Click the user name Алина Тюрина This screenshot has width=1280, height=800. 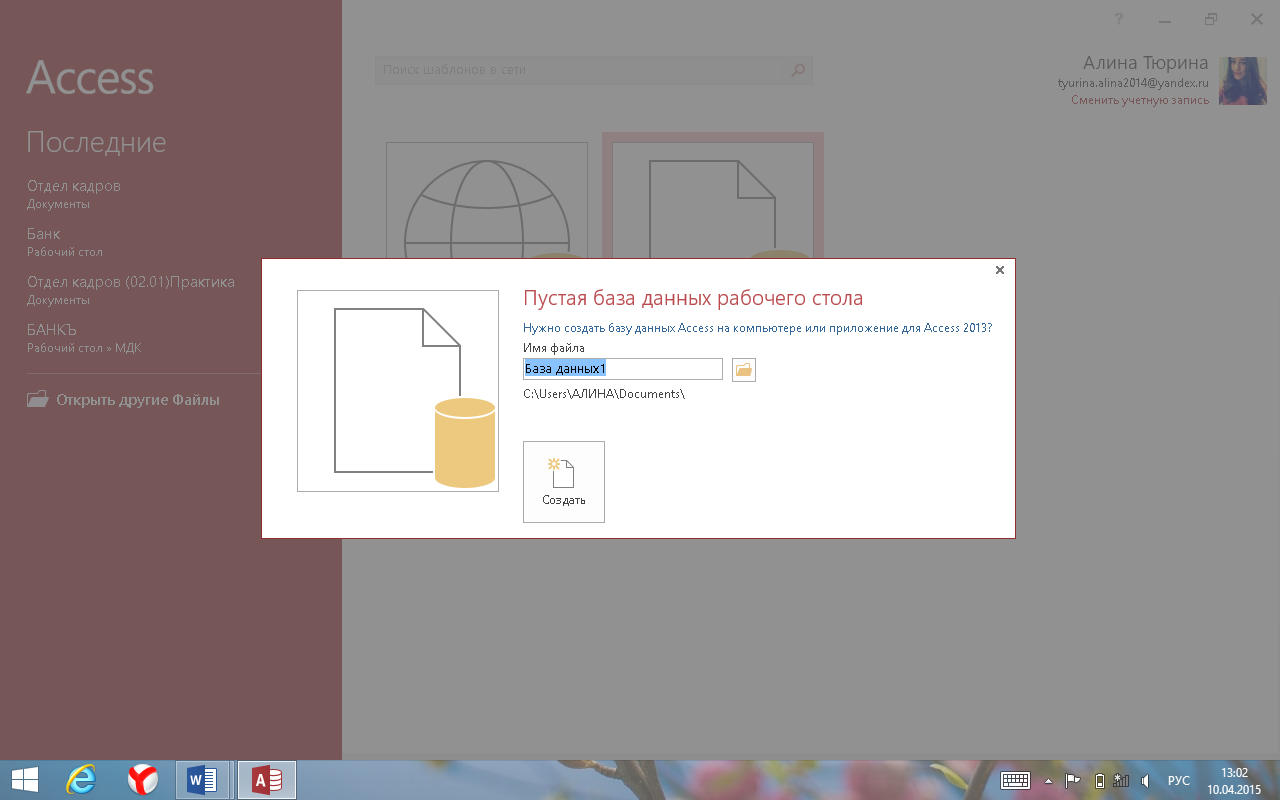point(1145,63)
